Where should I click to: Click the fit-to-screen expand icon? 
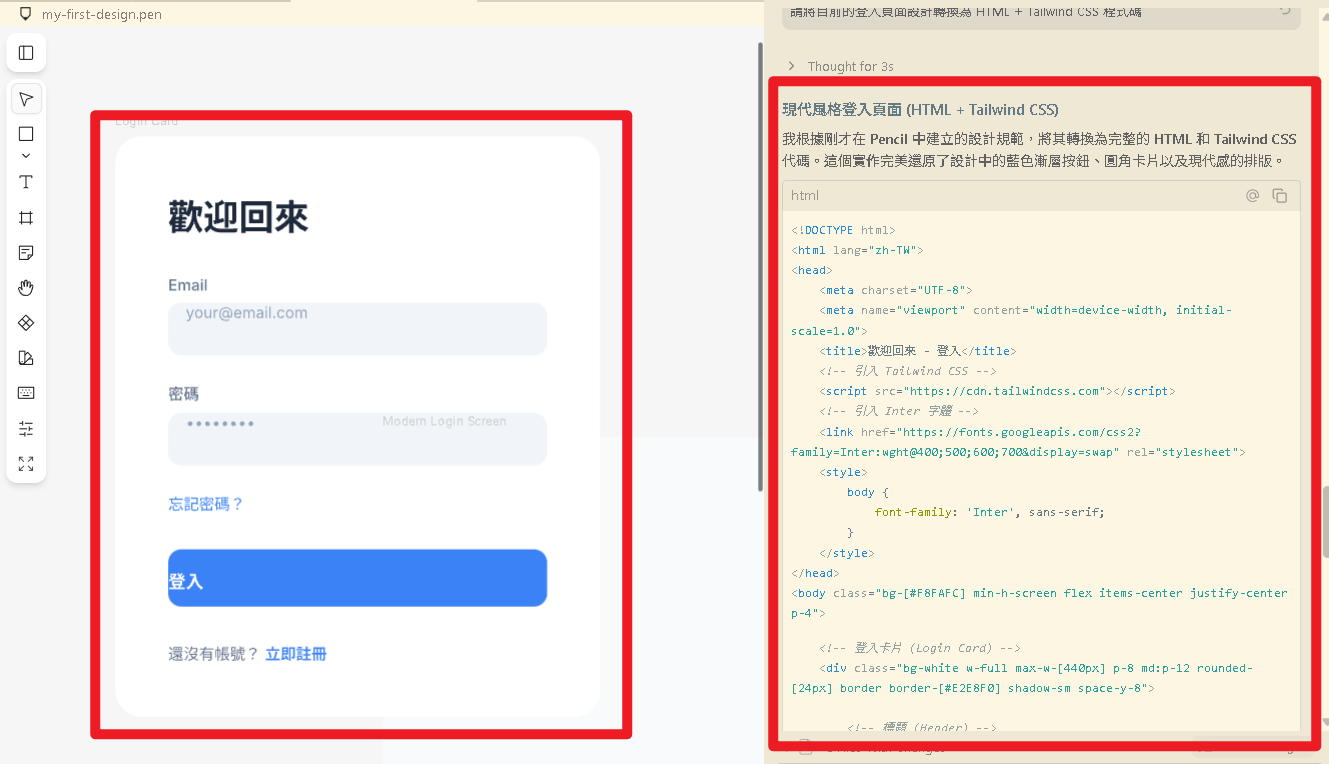(x=26, y=464)
